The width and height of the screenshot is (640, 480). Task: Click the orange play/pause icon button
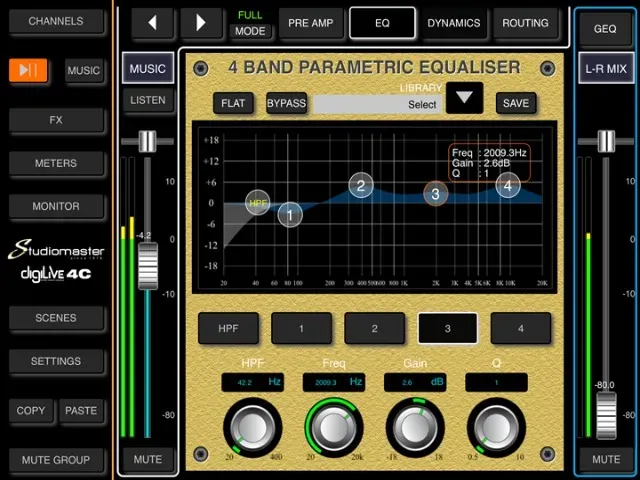coord(28,70)
